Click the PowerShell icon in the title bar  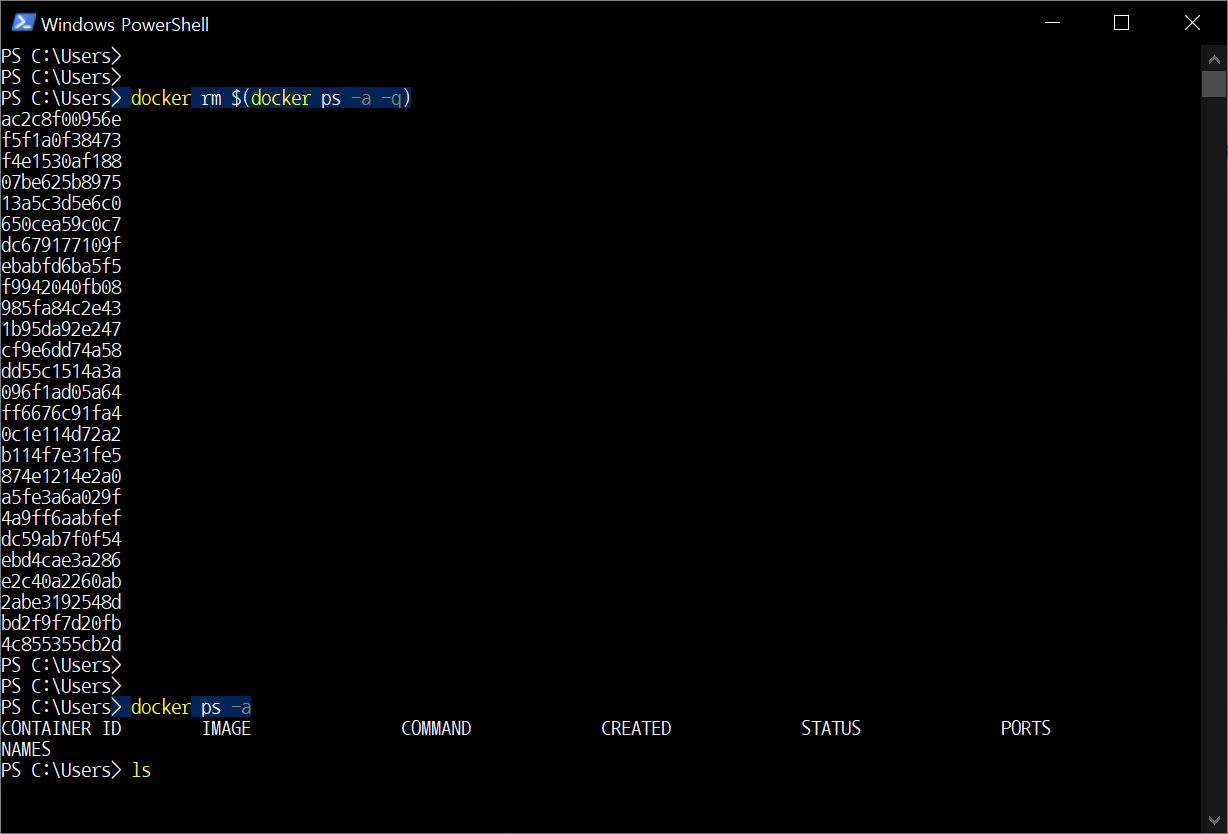coord(23,24)
